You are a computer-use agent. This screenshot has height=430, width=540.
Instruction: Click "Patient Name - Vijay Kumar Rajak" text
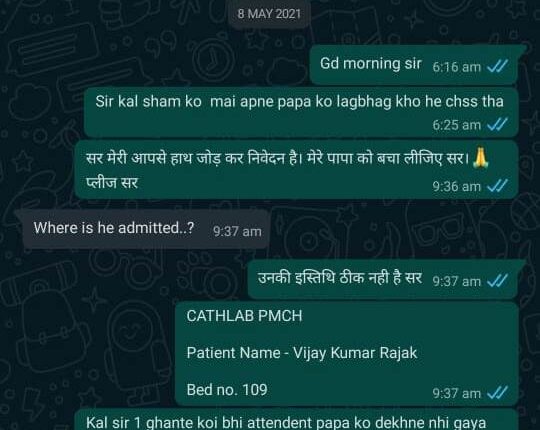302,353
